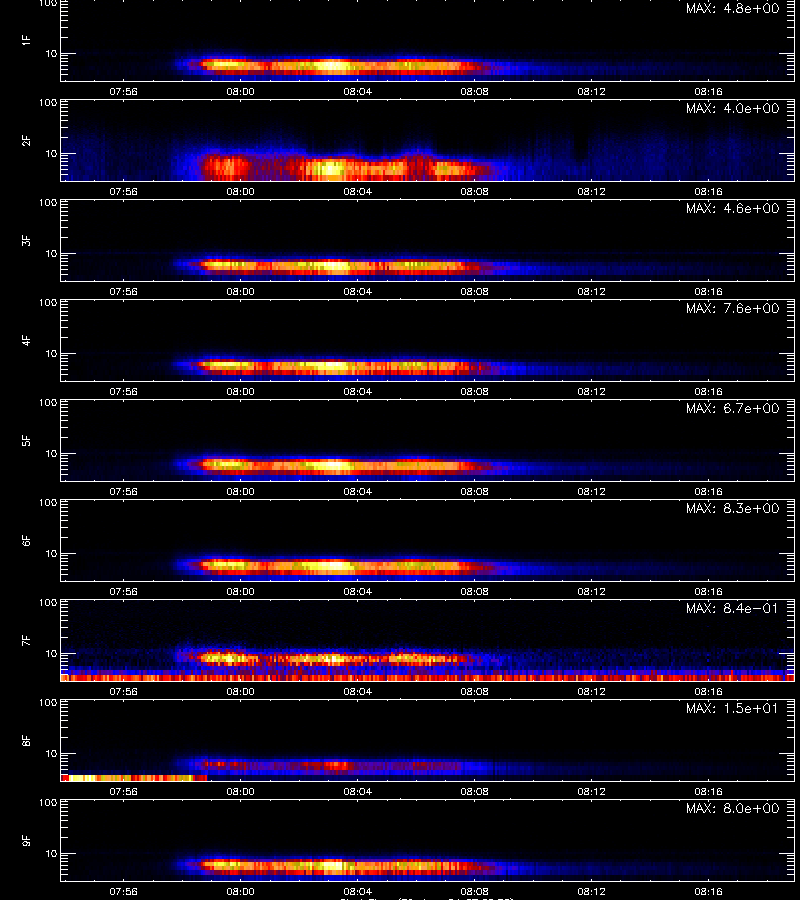Click 08:08 tick label below panel 2F

click(x=475, y=191)
